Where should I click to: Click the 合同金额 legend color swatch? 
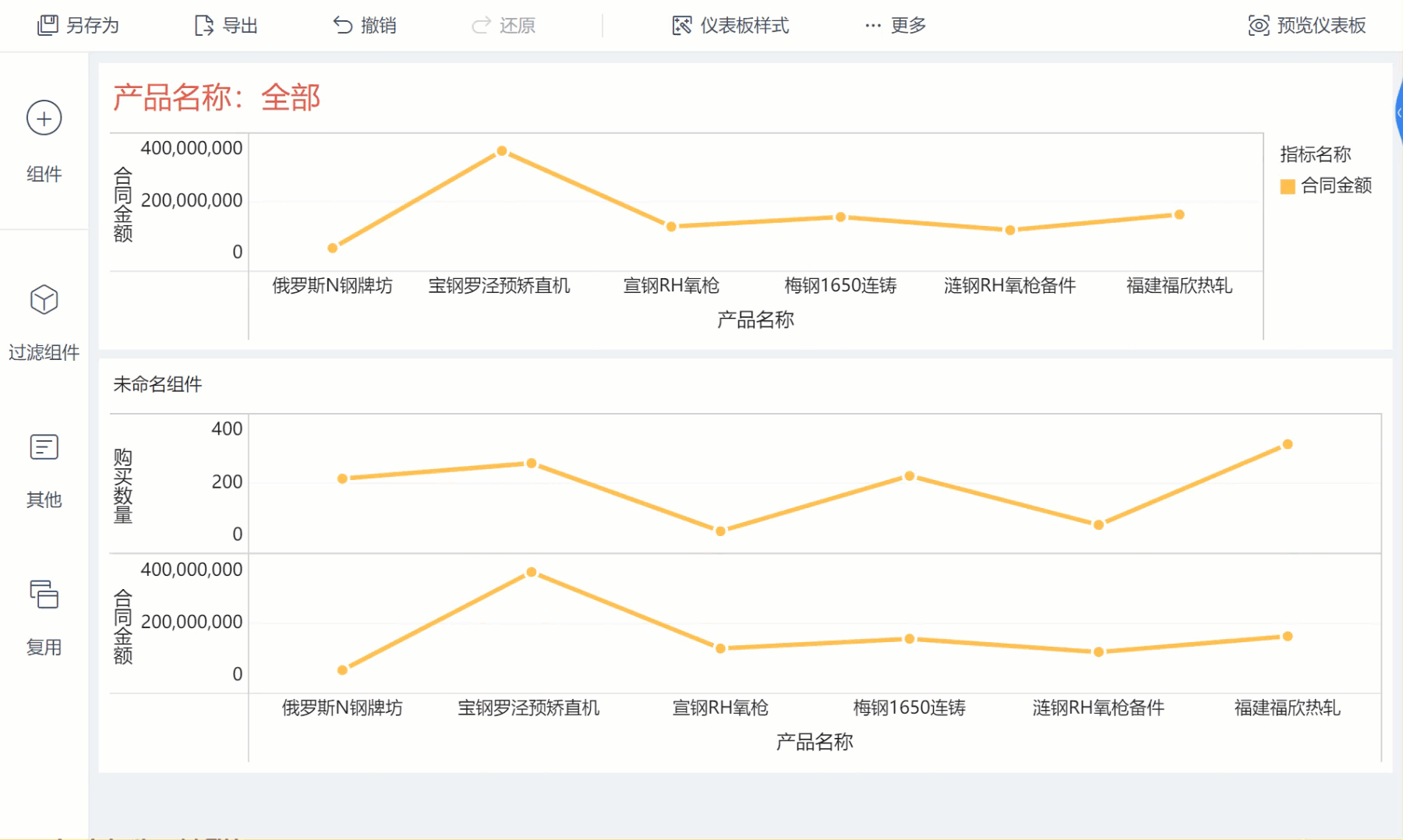coord(1288,186)
